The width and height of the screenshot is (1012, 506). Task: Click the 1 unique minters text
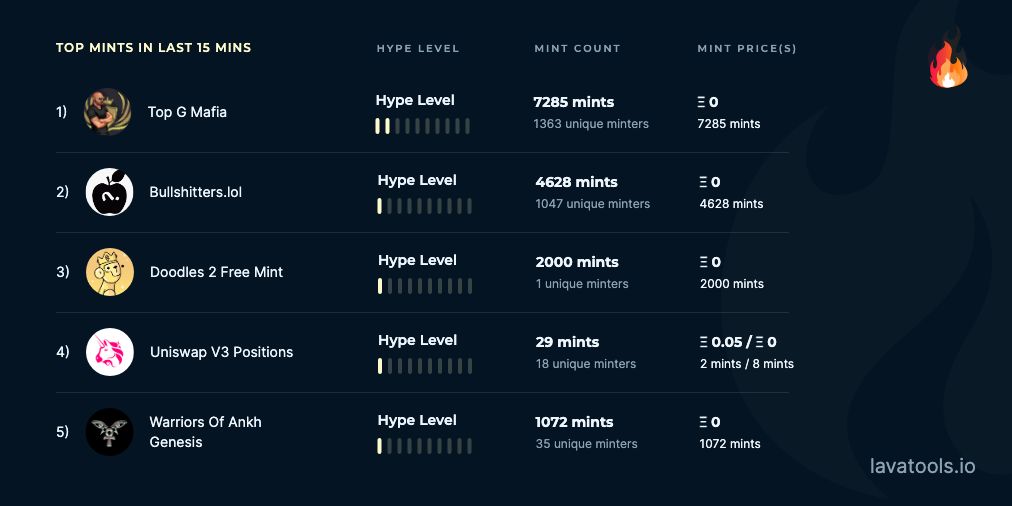(x=582, y=283)
